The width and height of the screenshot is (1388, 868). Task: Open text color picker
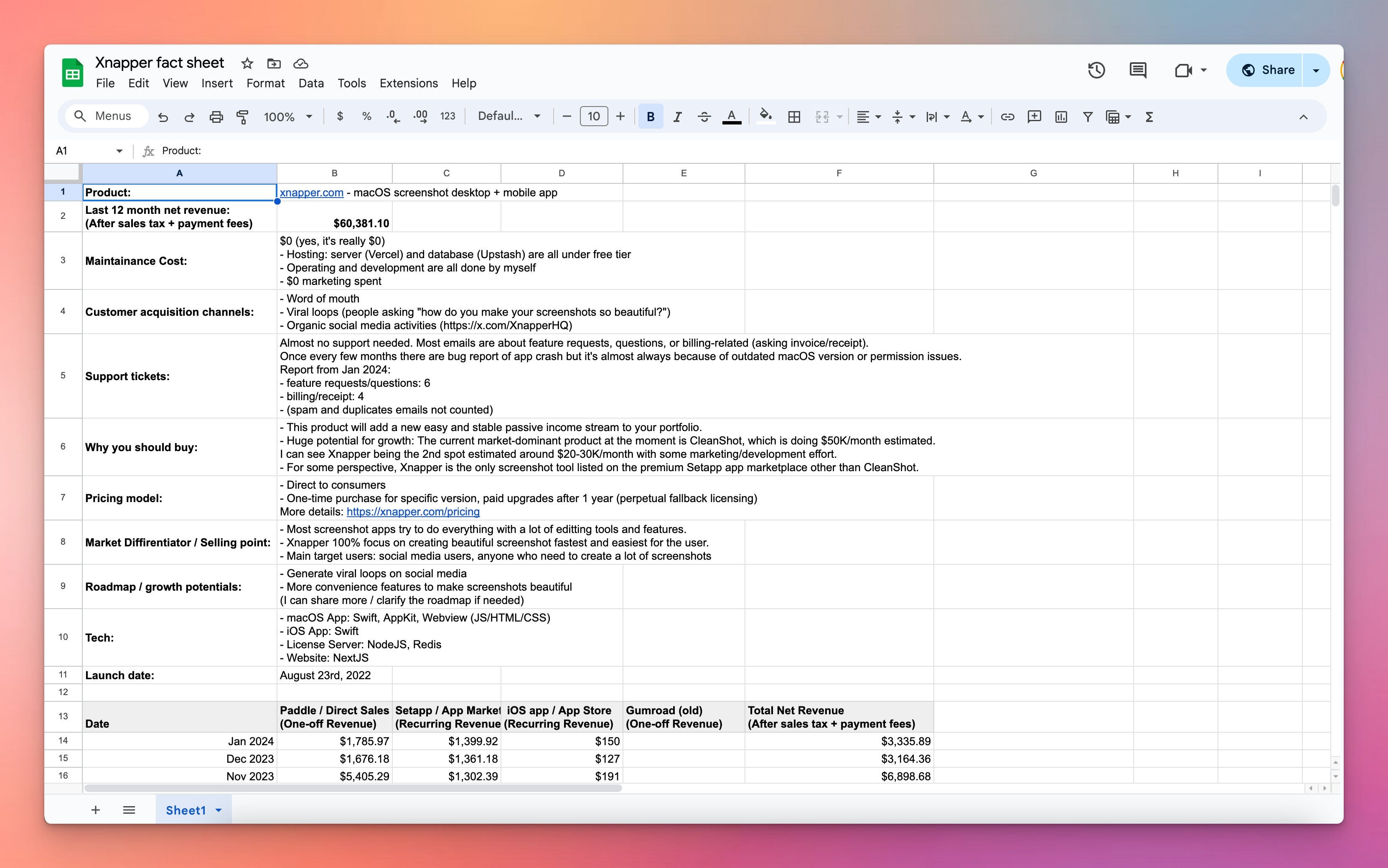tap(731, 117)
